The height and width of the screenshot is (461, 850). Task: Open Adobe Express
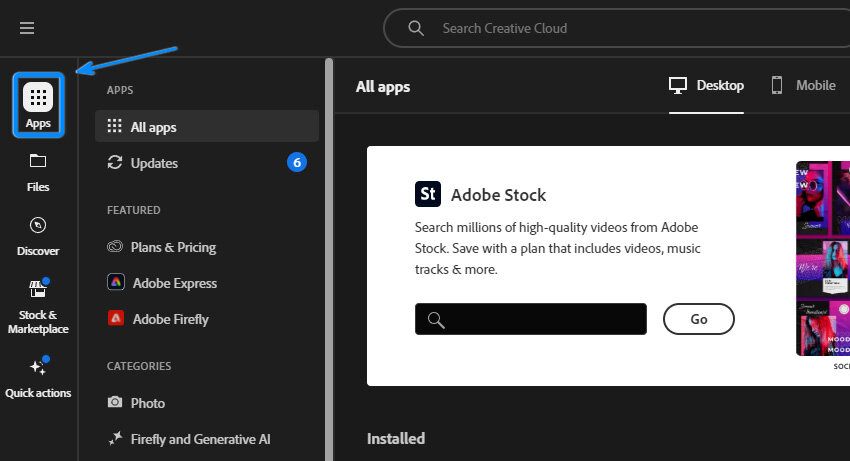pos(207,283)
